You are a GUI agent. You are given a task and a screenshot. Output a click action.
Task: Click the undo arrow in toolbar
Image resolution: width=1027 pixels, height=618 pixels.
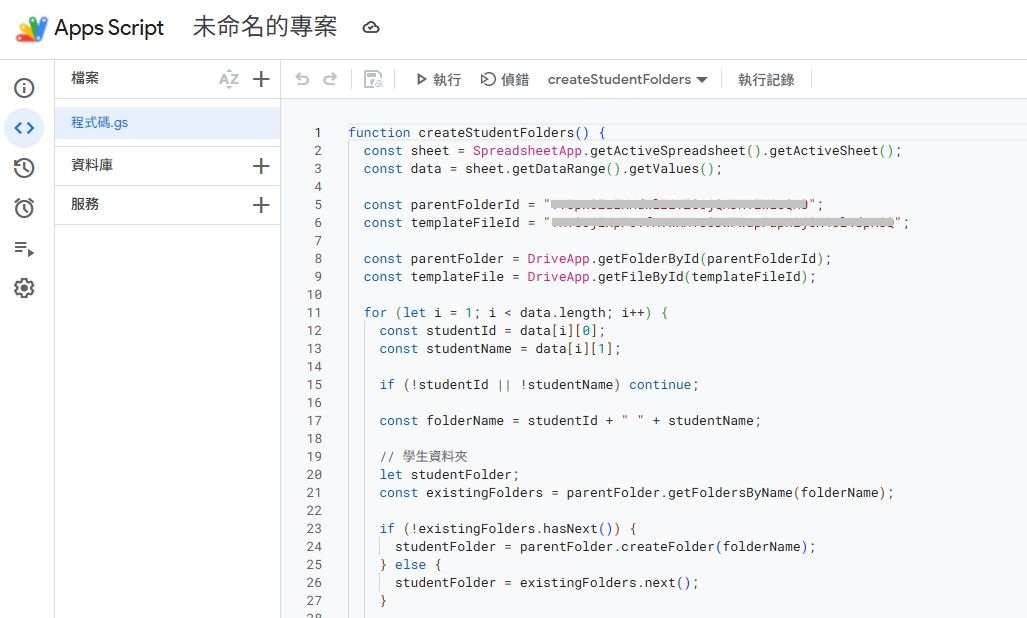click(302, 79)
